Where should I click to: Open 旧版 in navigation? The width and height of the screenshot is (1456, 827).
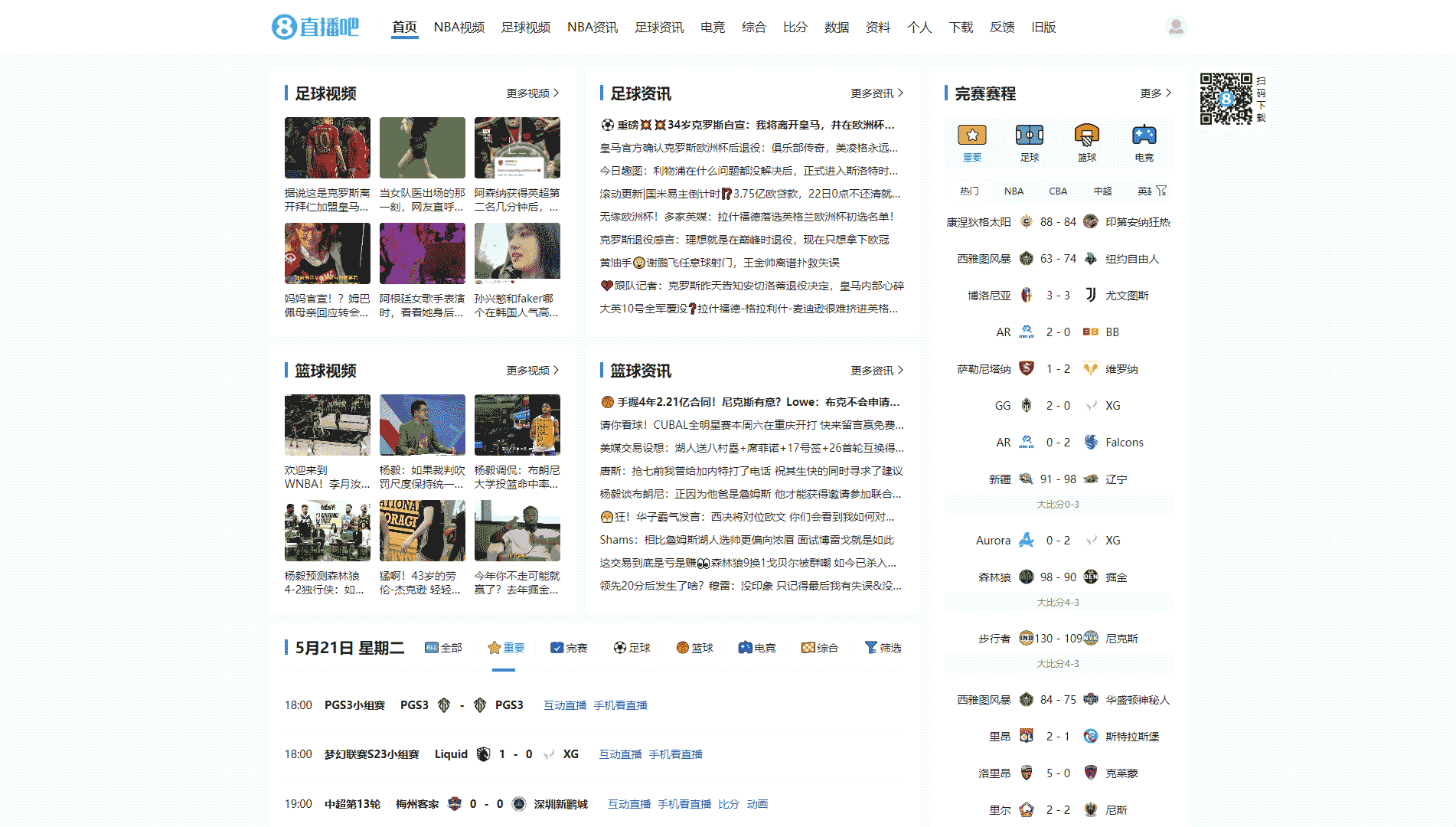(x=1043, y=28)
